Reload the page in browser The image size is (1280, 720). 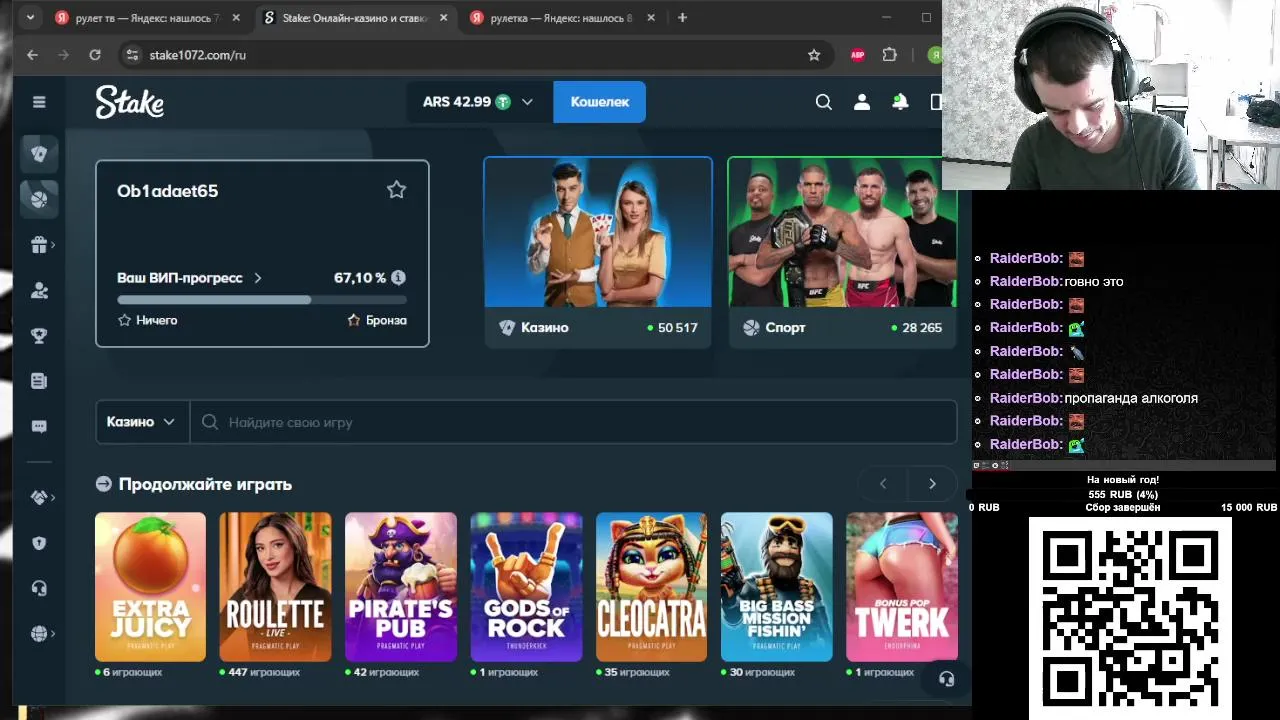[95, 55]
